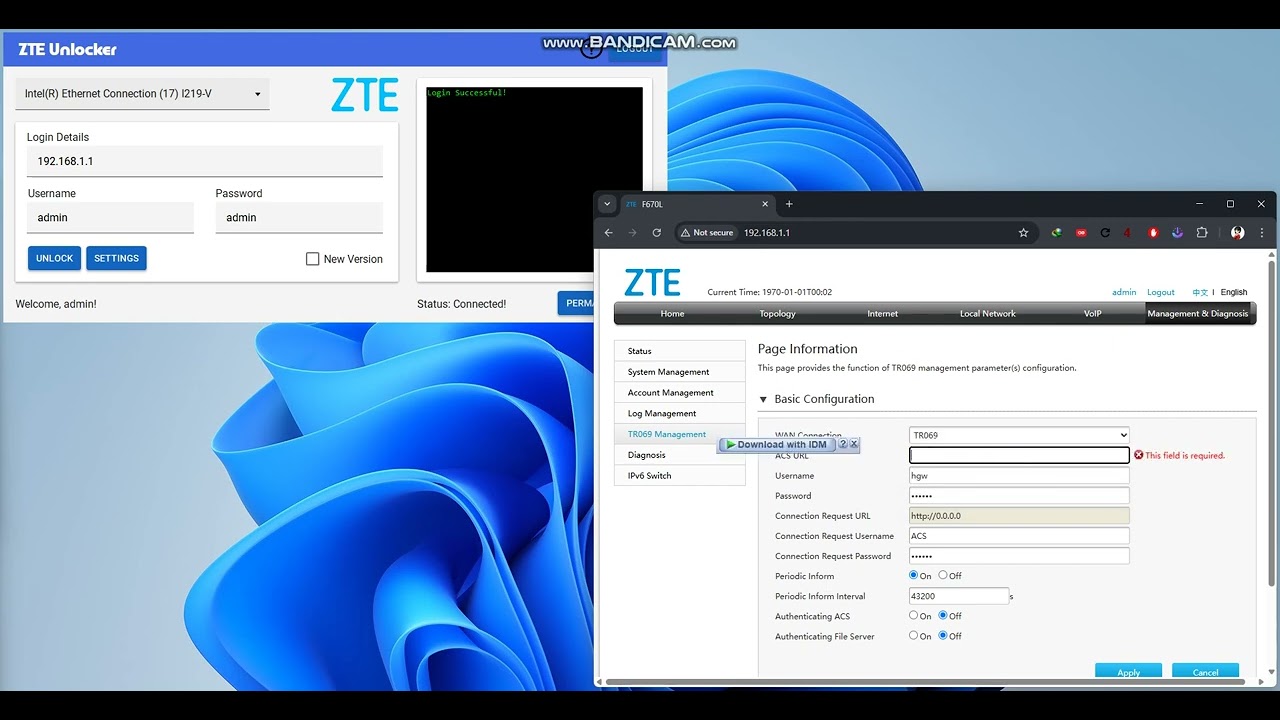This screenshot has height=720, width=1280.
Task: Set Periodic Inform to On
Action: point(913,575)
